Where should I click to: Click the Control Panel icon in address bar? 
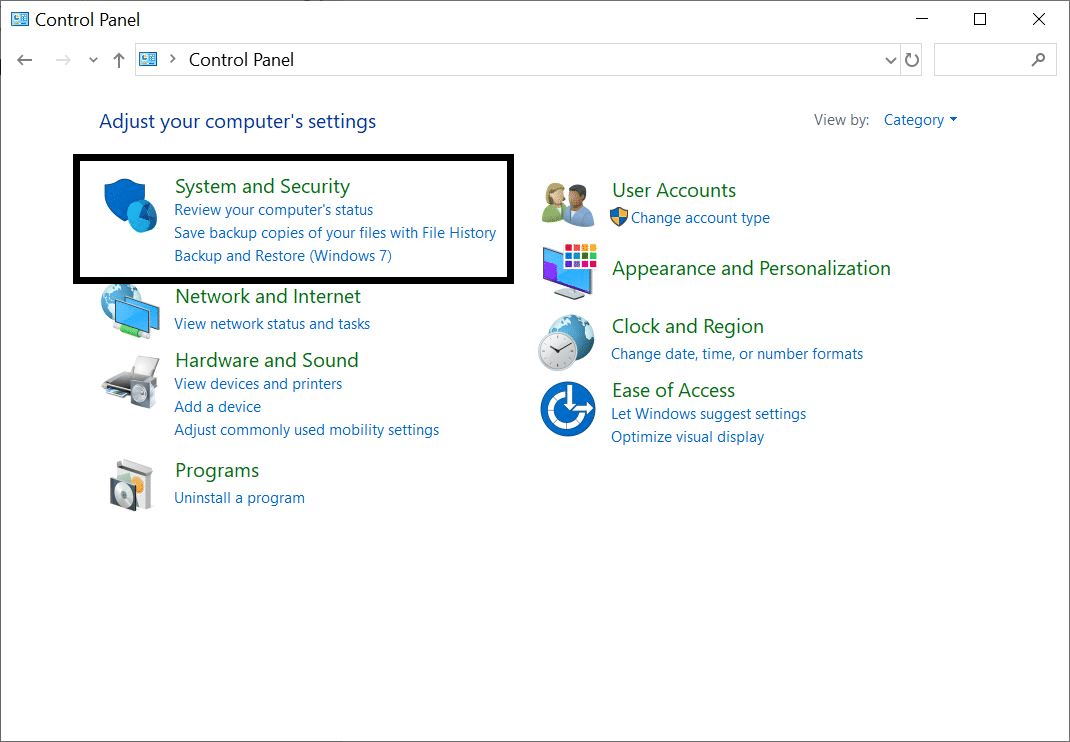click(148, 59)
